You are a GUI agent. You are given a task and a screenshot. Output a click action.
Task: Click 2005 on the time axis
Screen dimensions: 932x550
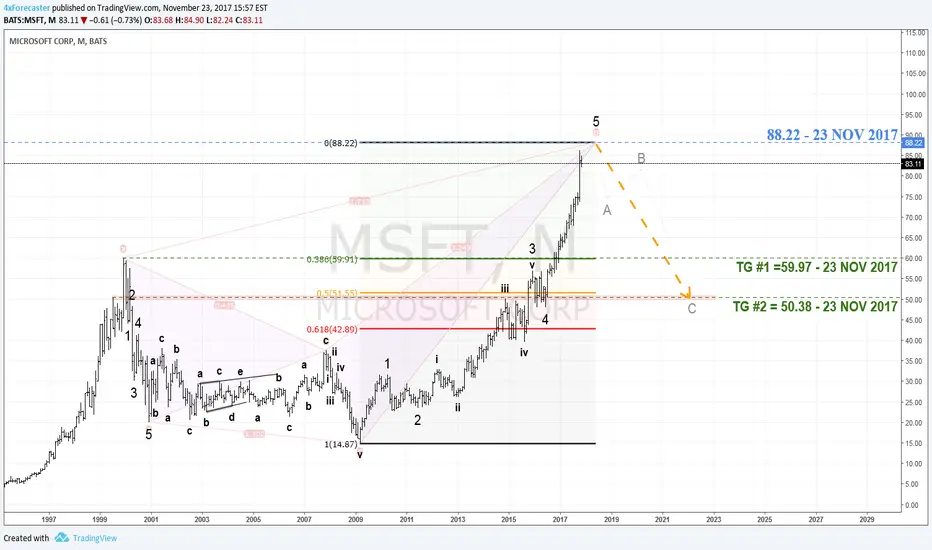click(253, 519)
